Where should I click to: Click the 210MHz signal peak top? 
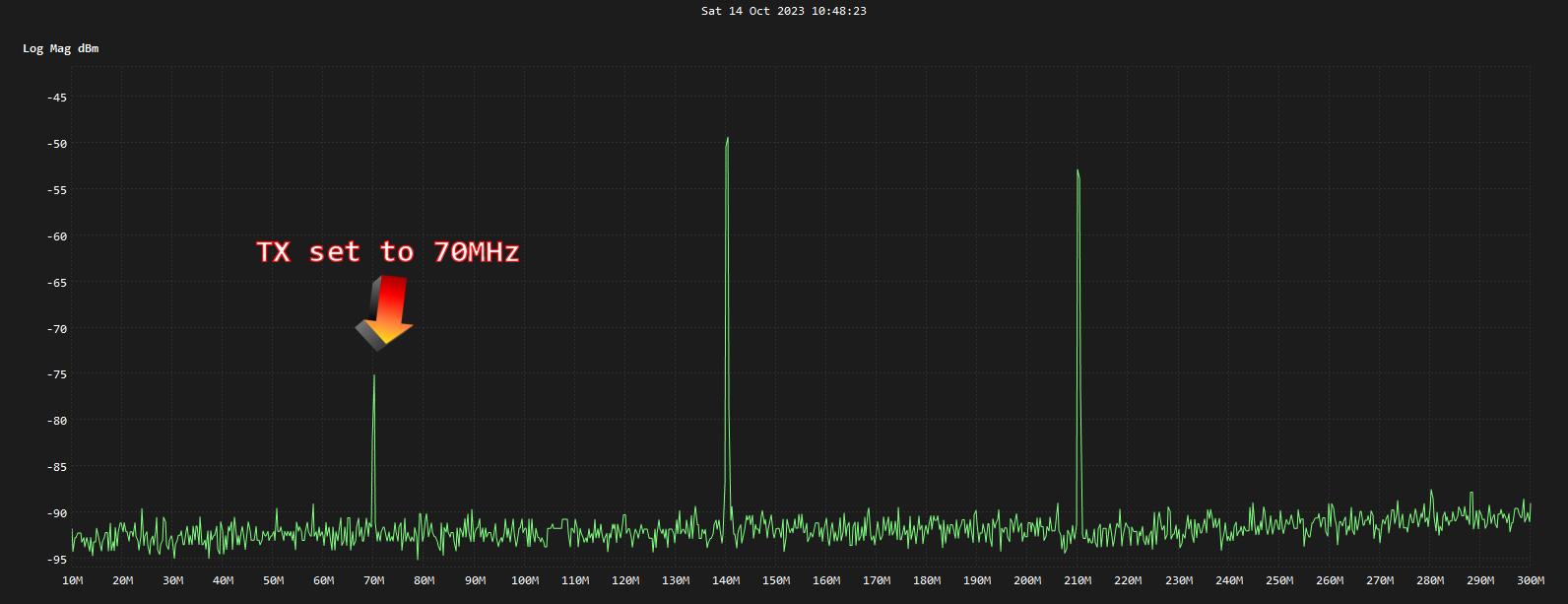1078,172
